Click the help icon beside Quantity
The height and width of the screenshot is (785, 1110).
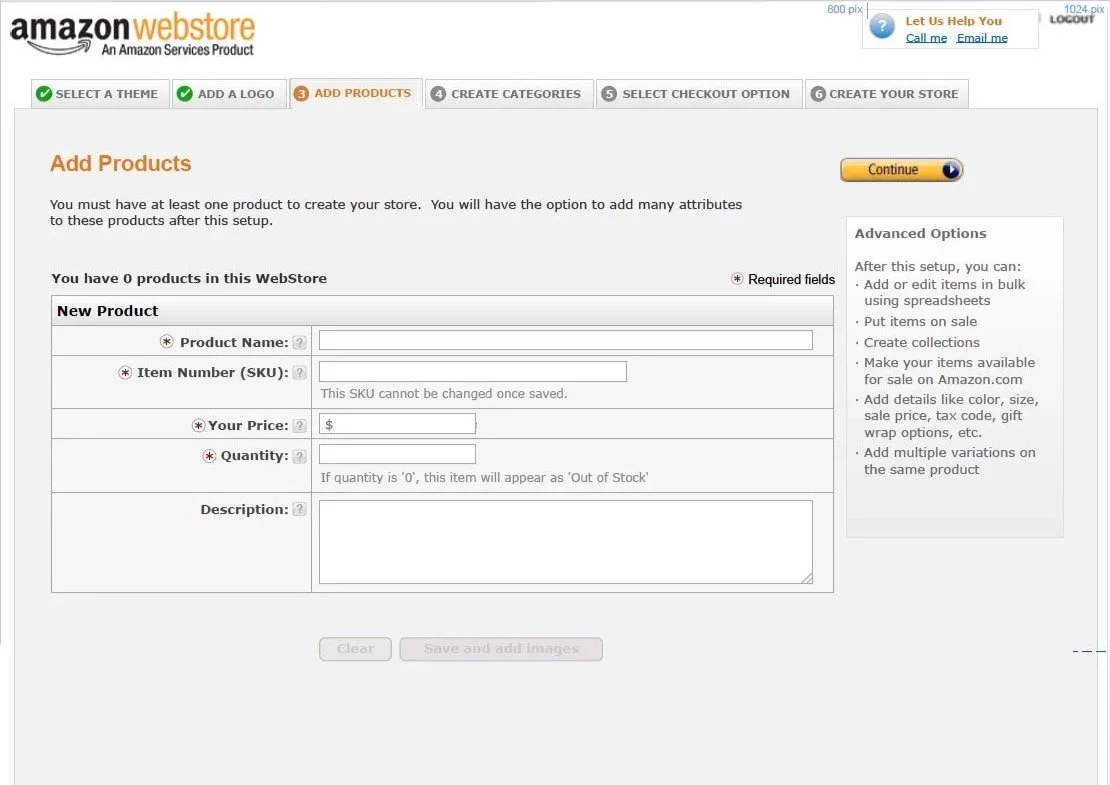(299, 456)
